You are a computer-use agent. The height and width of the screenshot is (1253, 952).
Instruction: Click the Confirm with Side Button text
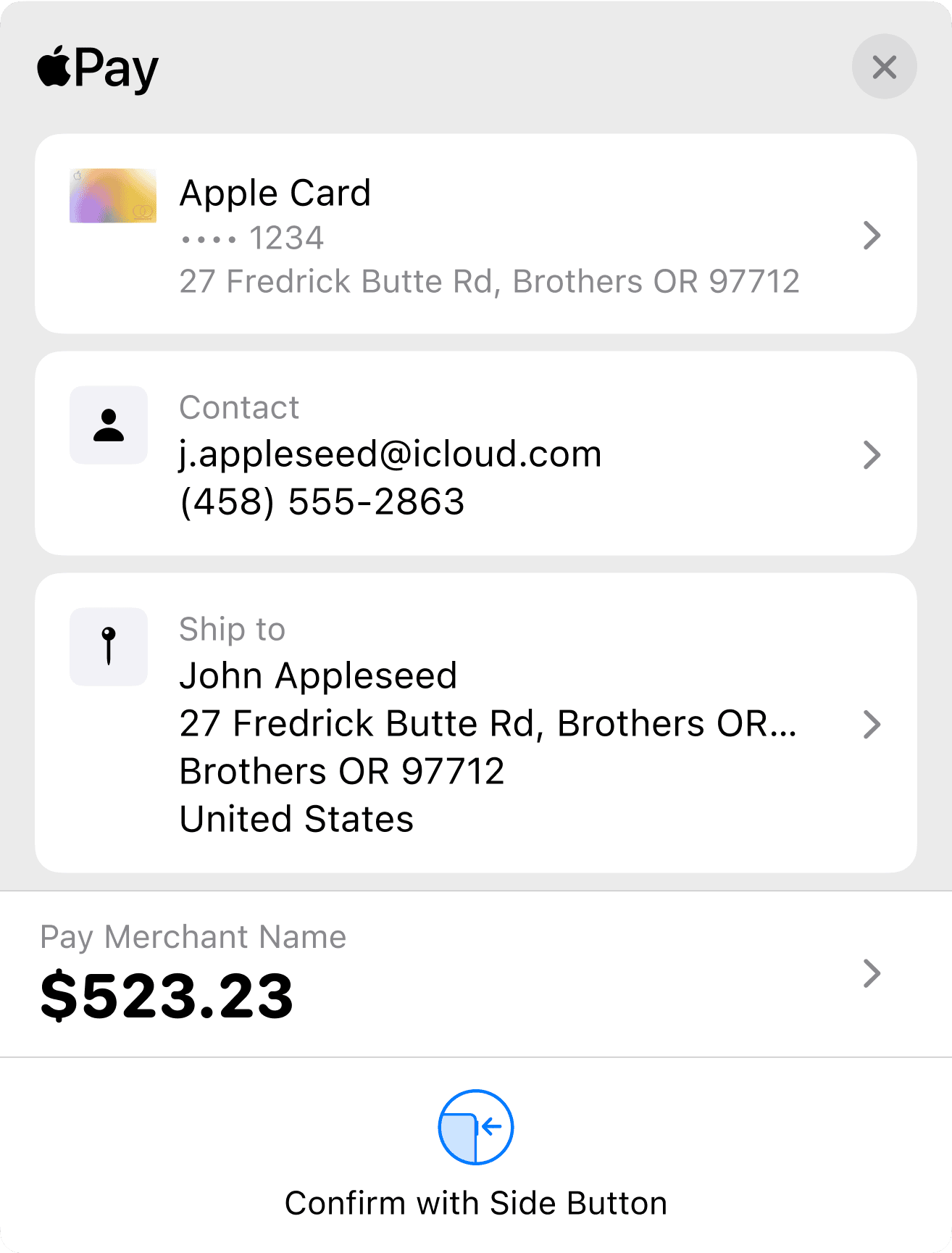[x=476, y=1203]
